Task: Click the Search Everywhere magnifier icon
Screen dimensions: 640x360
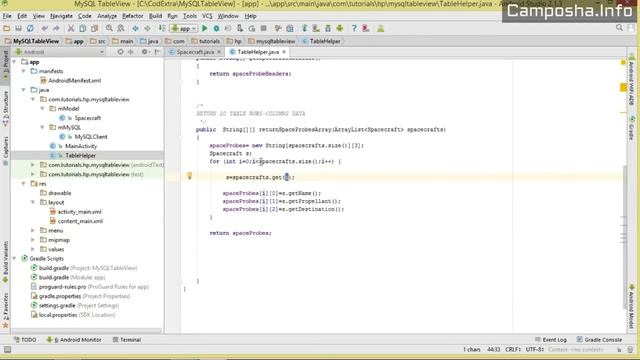Action: pyautogui.click(x=619, y=28)
